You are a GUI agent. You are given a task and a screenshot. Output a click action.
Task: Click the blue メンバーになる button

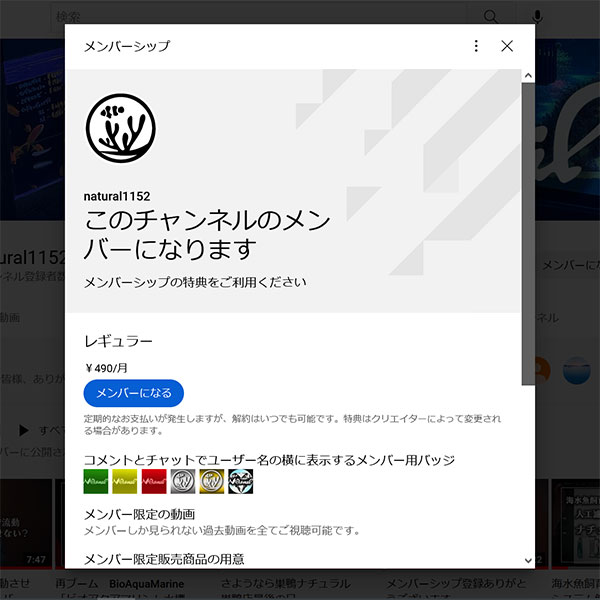coord(134,393)
